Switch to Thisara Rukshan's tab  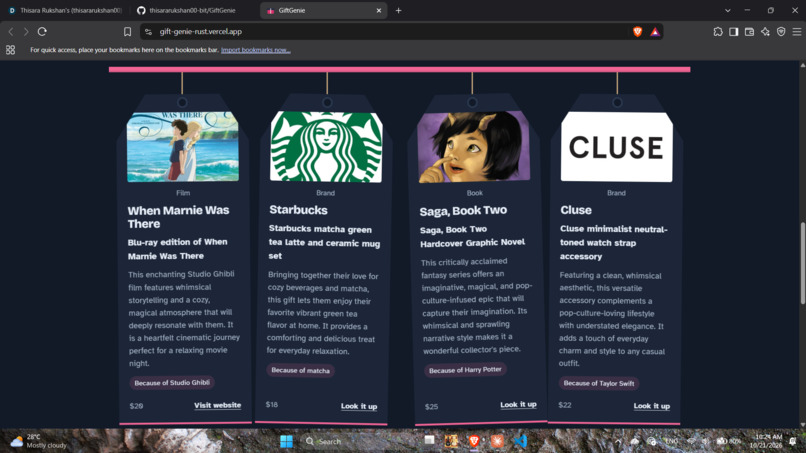65,10
